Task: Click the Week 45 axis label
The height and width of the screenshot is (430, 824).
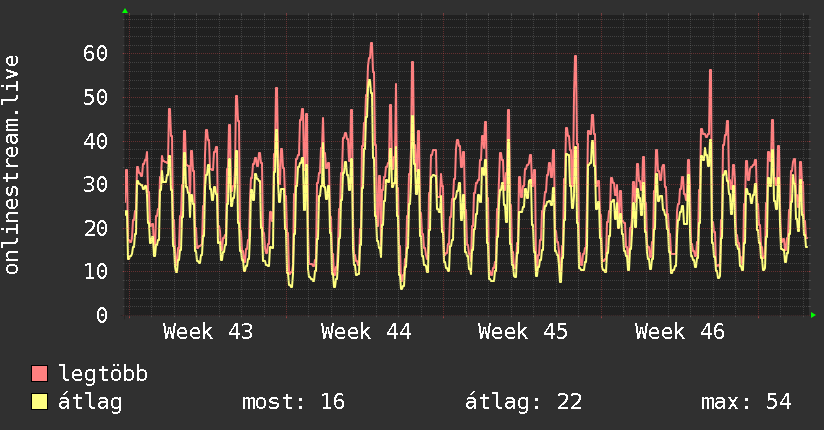Action: tap(523, 332)
